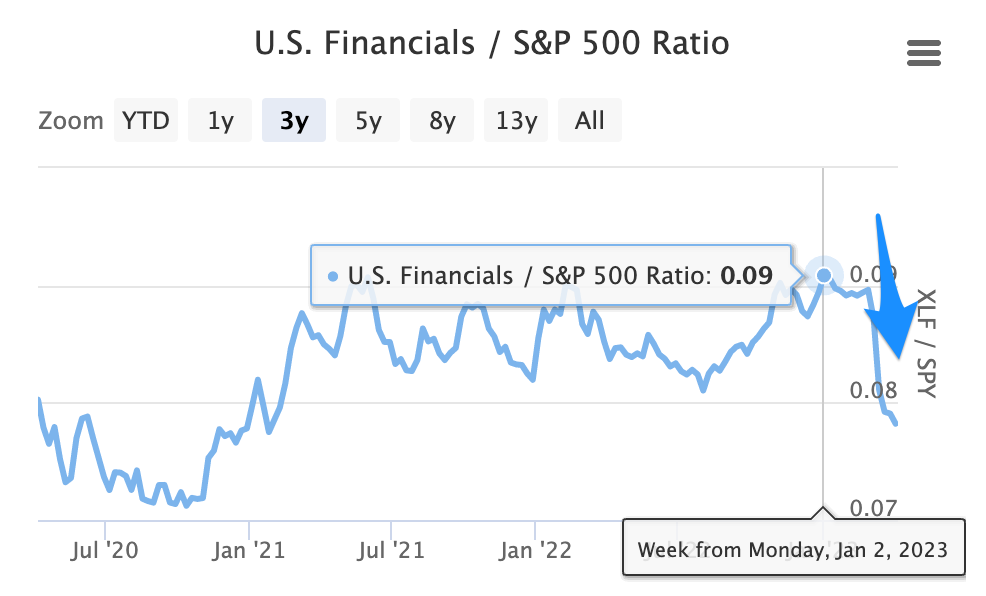Click the line's end point near 0.08
This screenshot has height=596, width=986.
tap(895, 423)
